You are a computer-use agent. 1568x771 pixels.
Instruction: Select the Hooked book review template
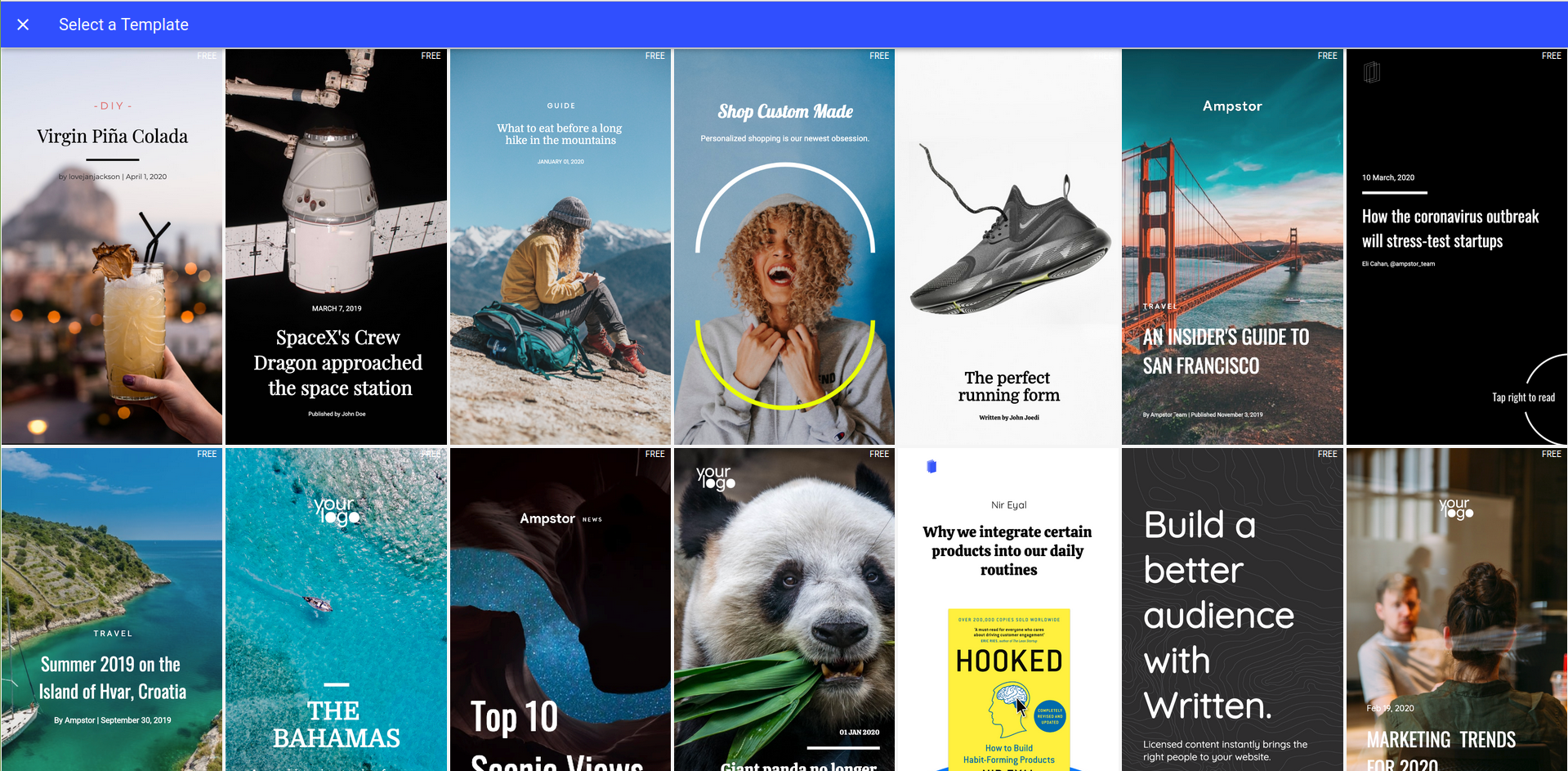(1008, 609)
